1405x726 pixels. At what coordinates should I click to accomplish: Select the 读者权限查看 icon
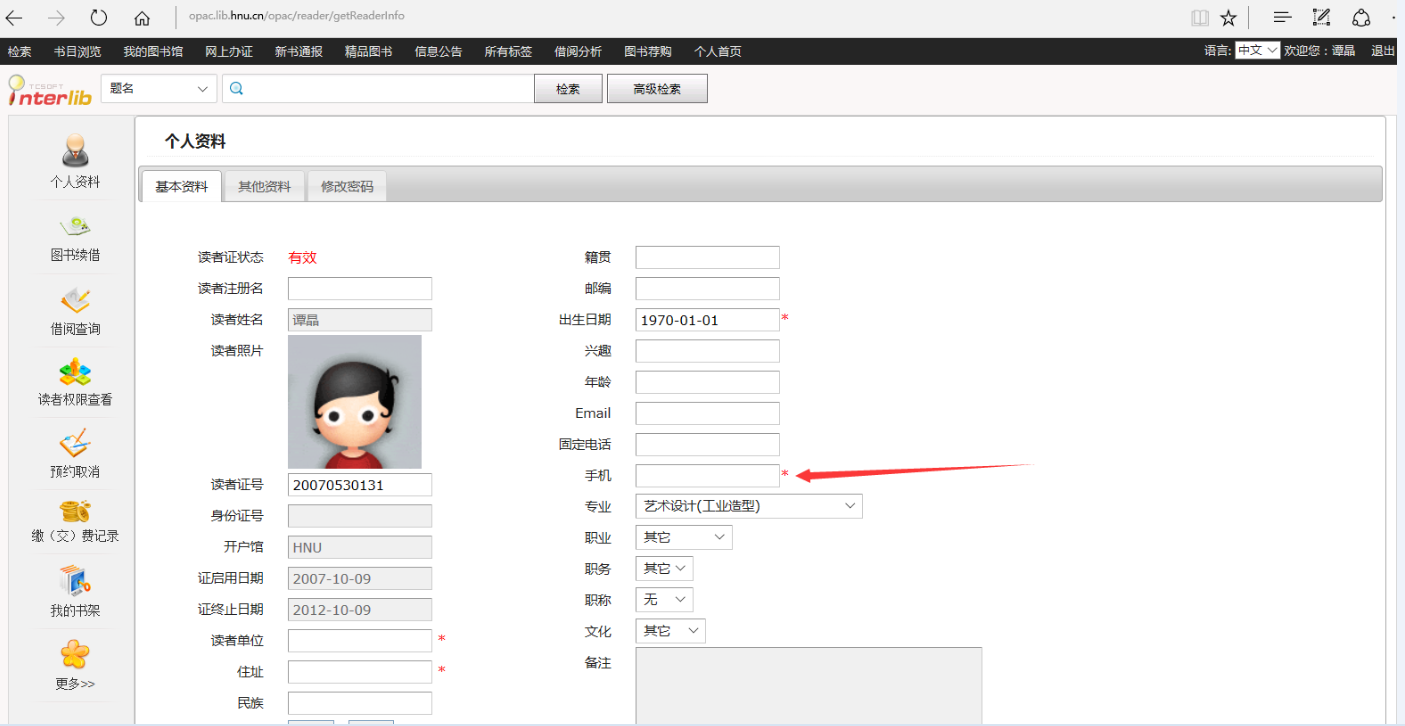[75, 372]
